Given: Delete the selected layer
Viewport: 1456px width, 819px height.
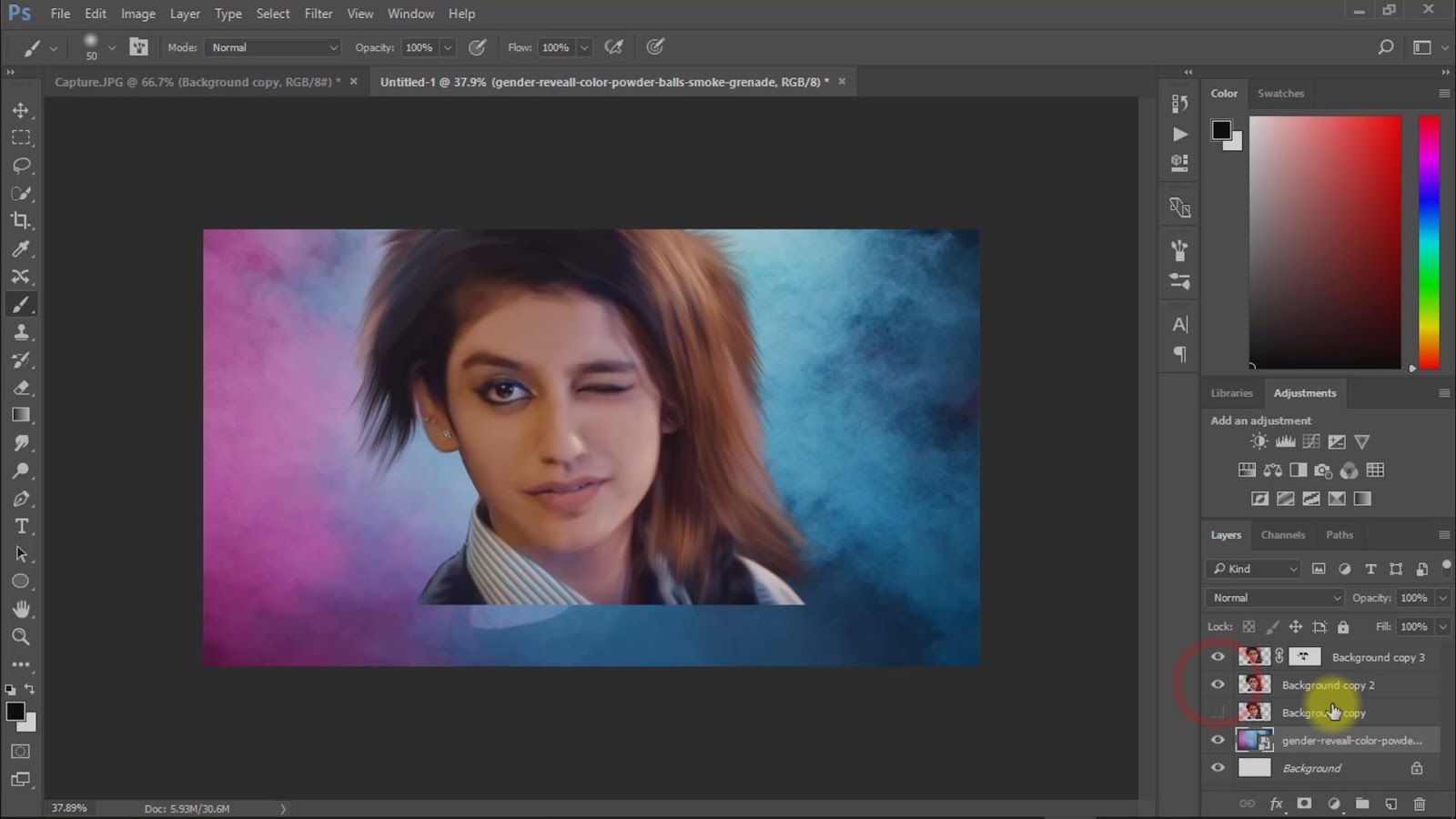Looking at the screenshot, I should click(x=1420, y=804).
